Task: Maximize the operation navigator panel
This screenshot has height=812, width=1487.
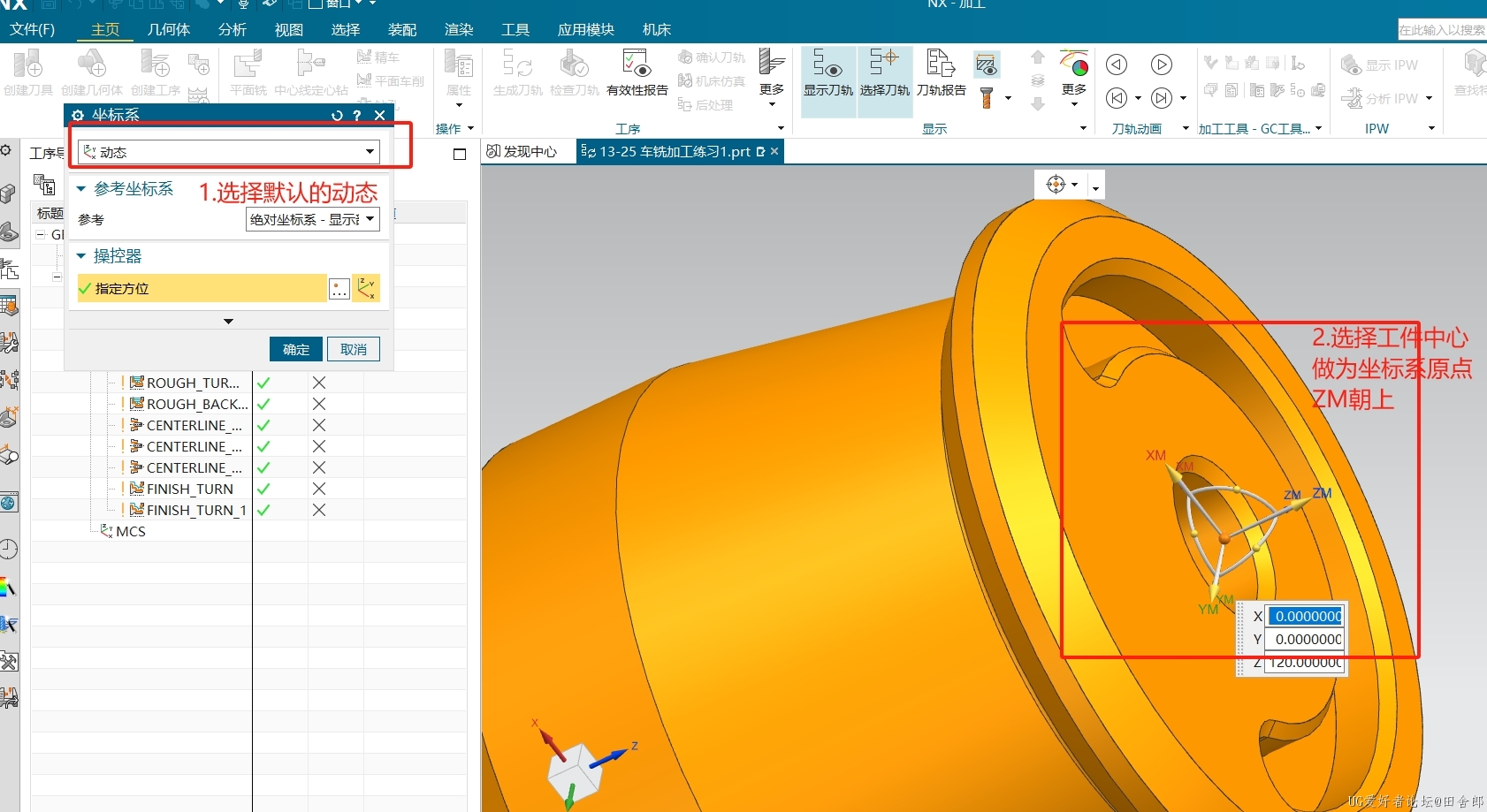Action: pyautogui.click(x=460, y=154)
